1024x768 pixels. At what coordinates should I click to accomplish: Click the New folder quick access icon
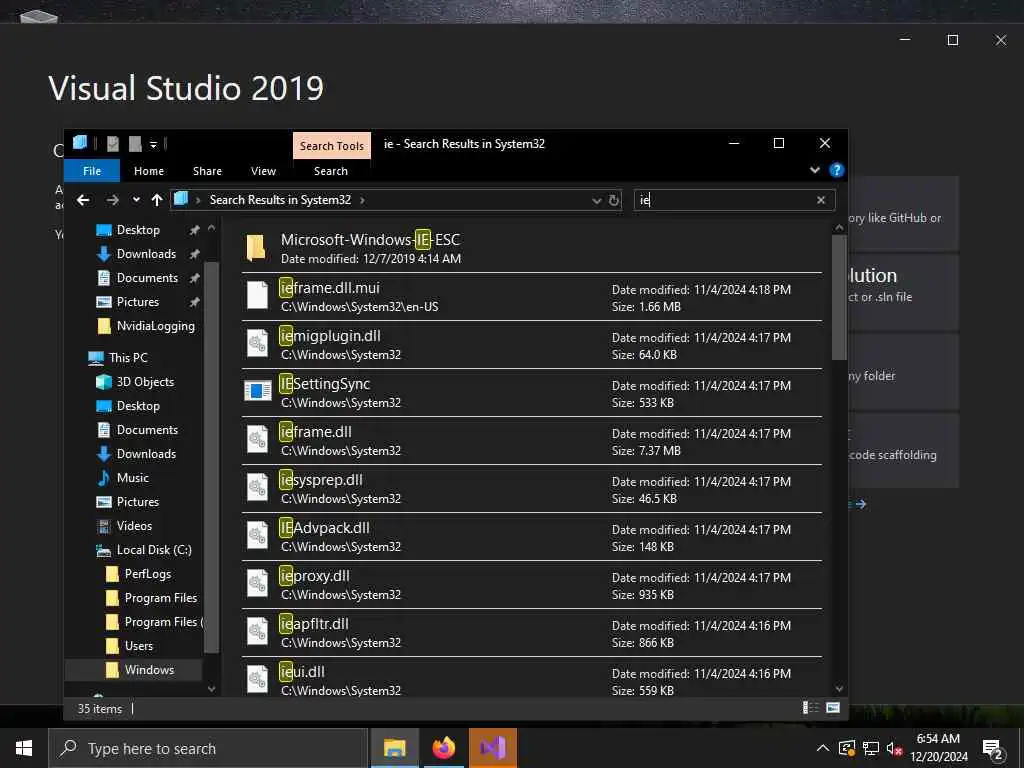click(x=135, y=144)
